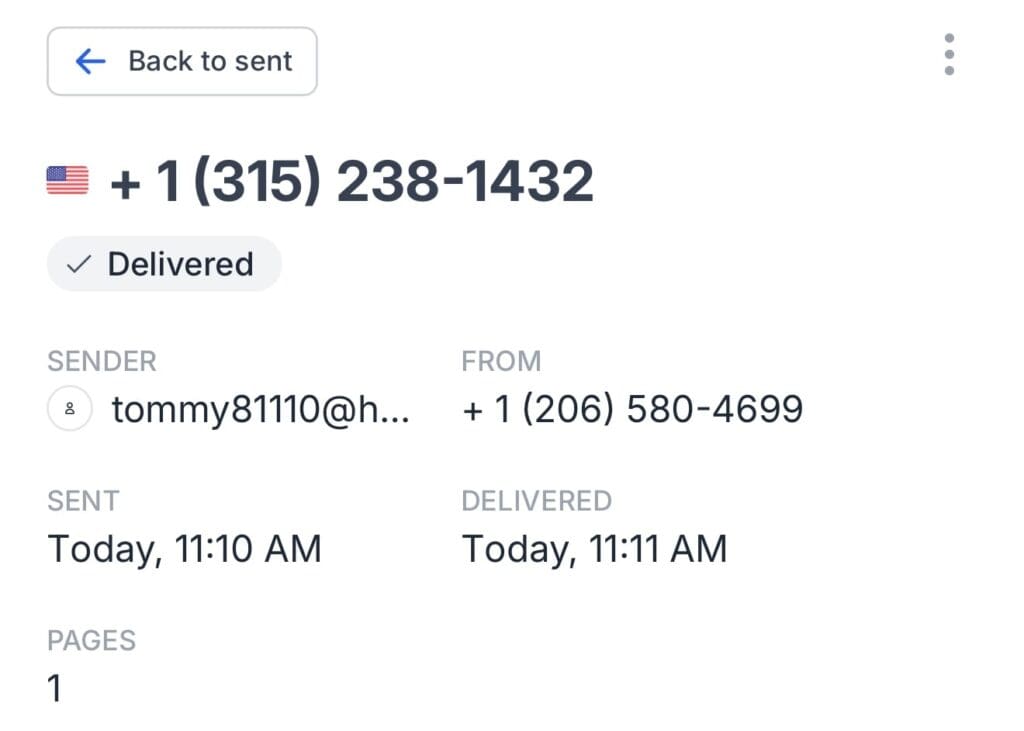
Task: Click the Back to sent button
Action: coord(182,62)
